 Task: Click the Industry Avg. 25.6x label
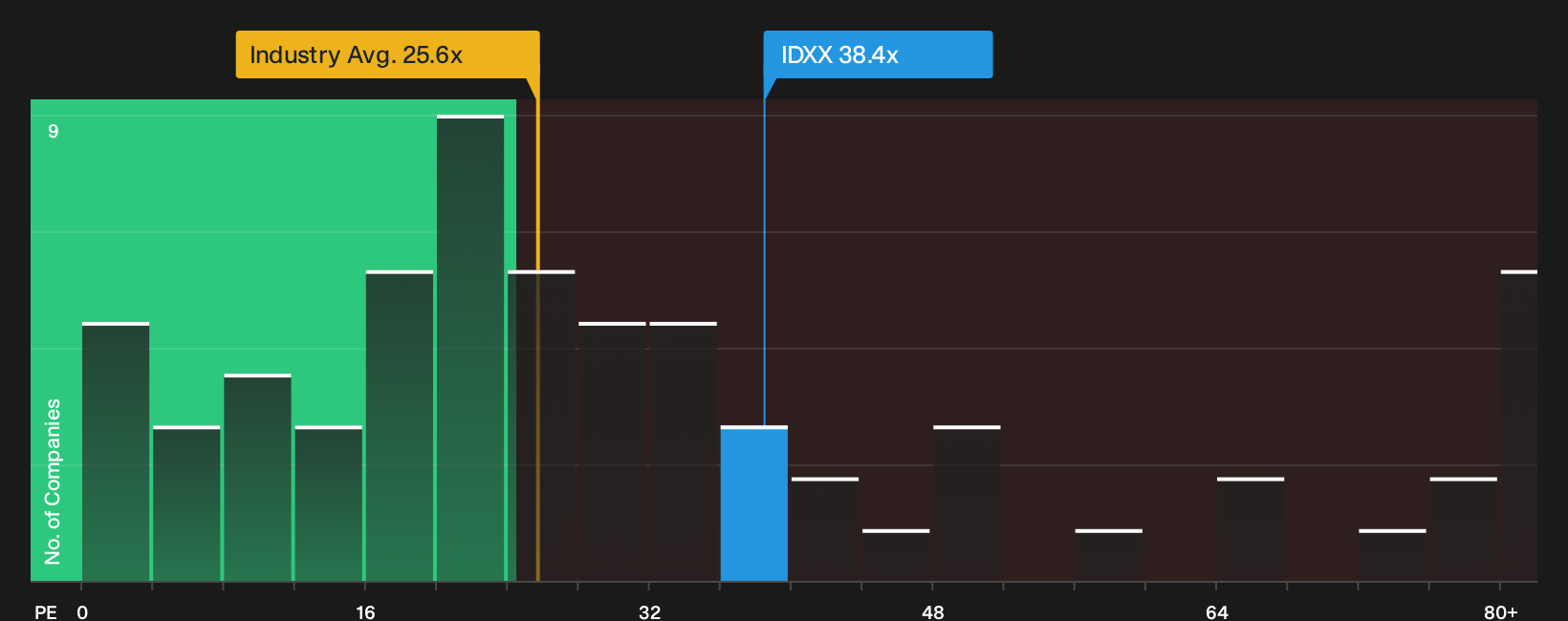387,54
